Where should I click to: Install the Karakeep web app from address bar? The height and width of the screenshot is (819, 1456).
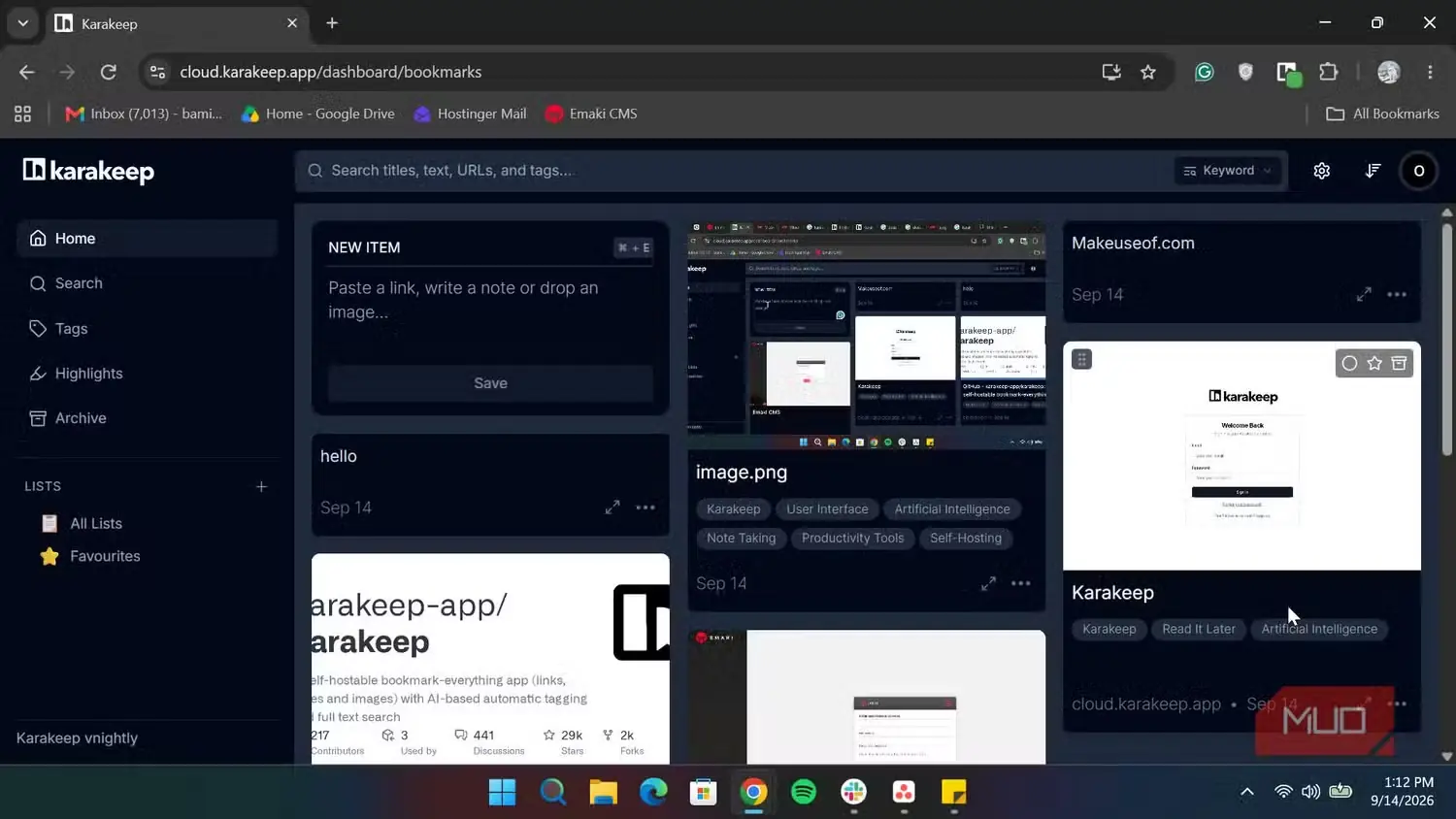1111,72
